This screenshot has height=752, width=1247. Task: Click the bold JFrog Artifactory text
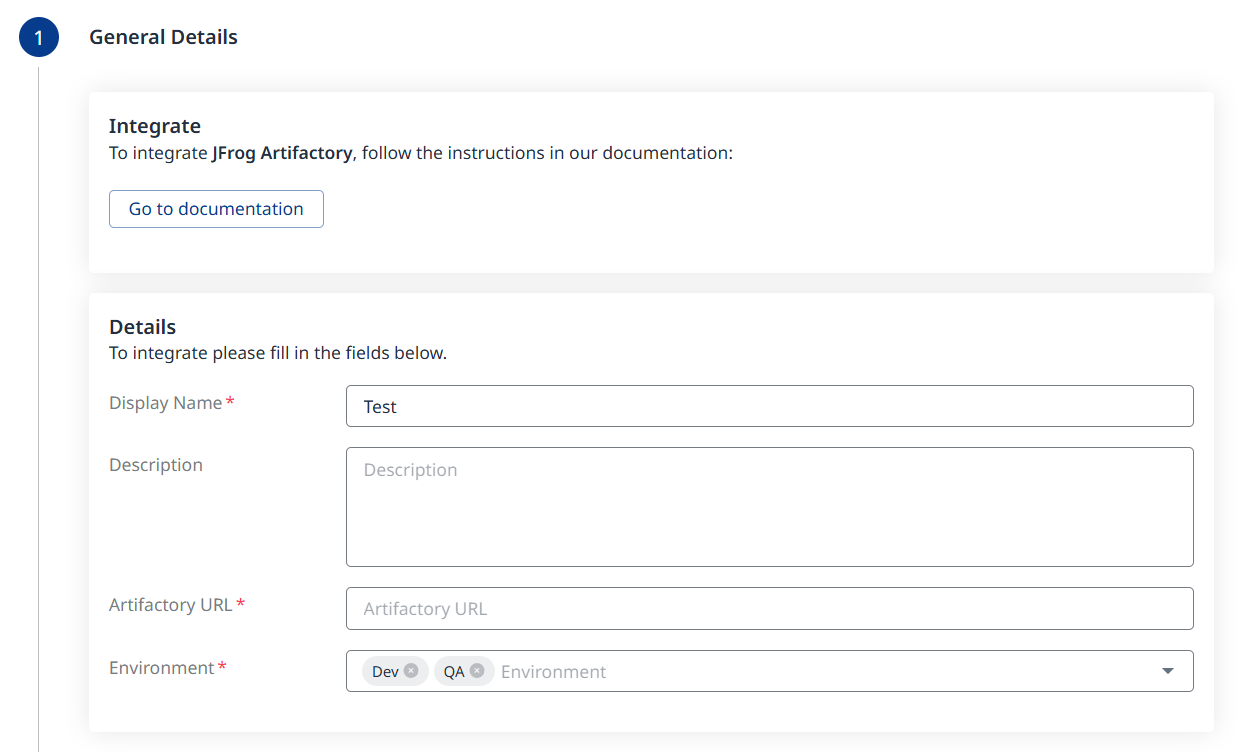(x=282, y=153)
